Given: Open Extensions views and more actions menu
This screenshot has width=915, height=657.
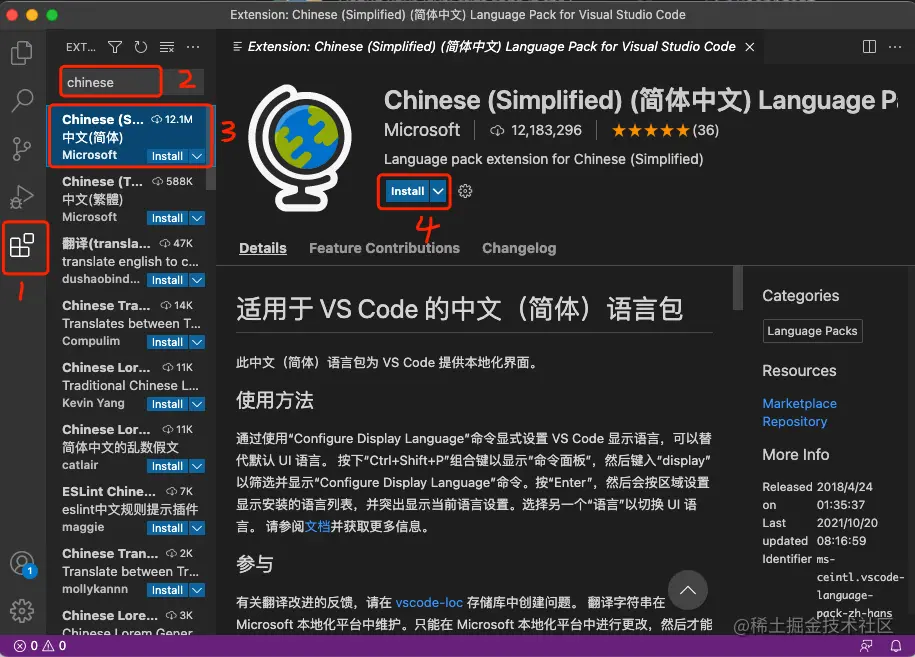Looking at the screenshot, I should click(193, 47).
